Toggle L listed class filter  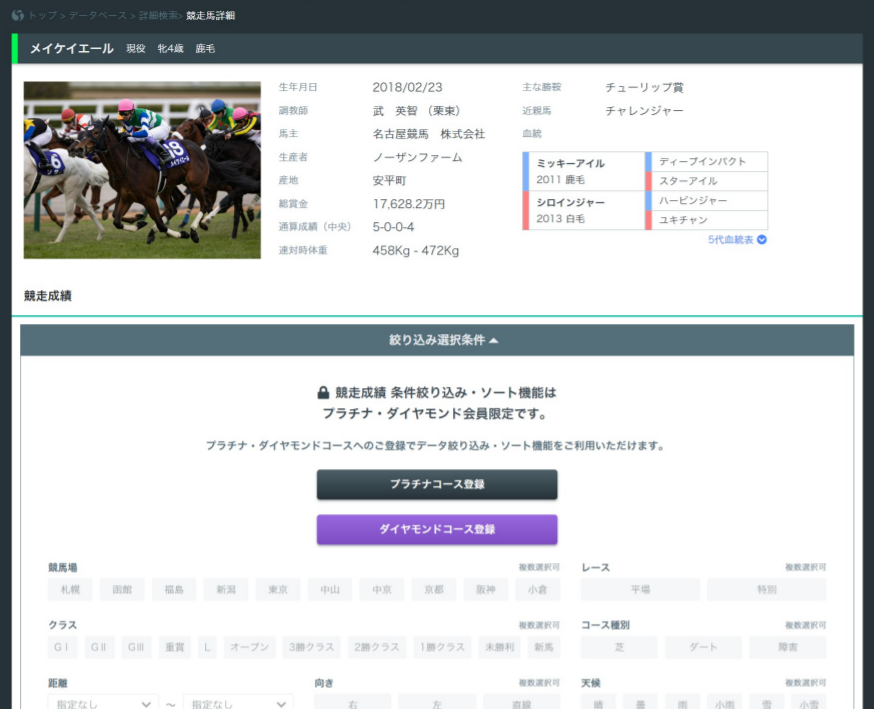(x=207, y=648)
